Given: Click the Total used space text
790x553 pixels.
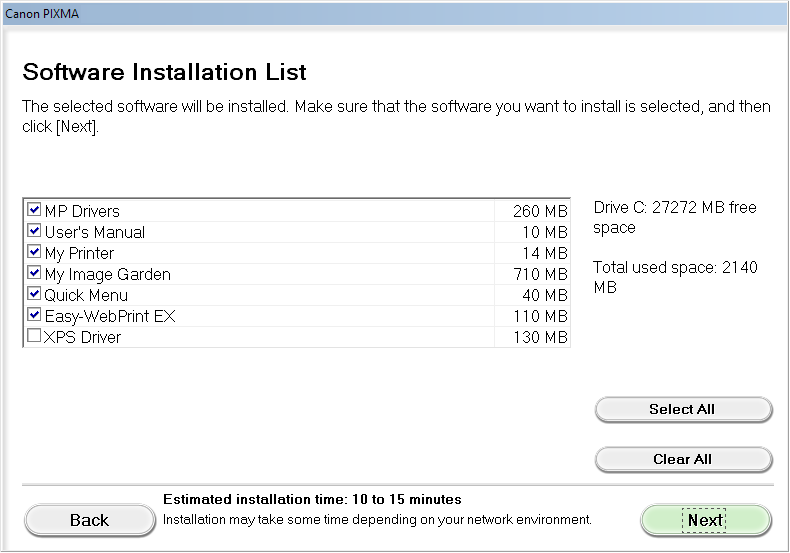Looking at the screenshot, I should (675, 277).
